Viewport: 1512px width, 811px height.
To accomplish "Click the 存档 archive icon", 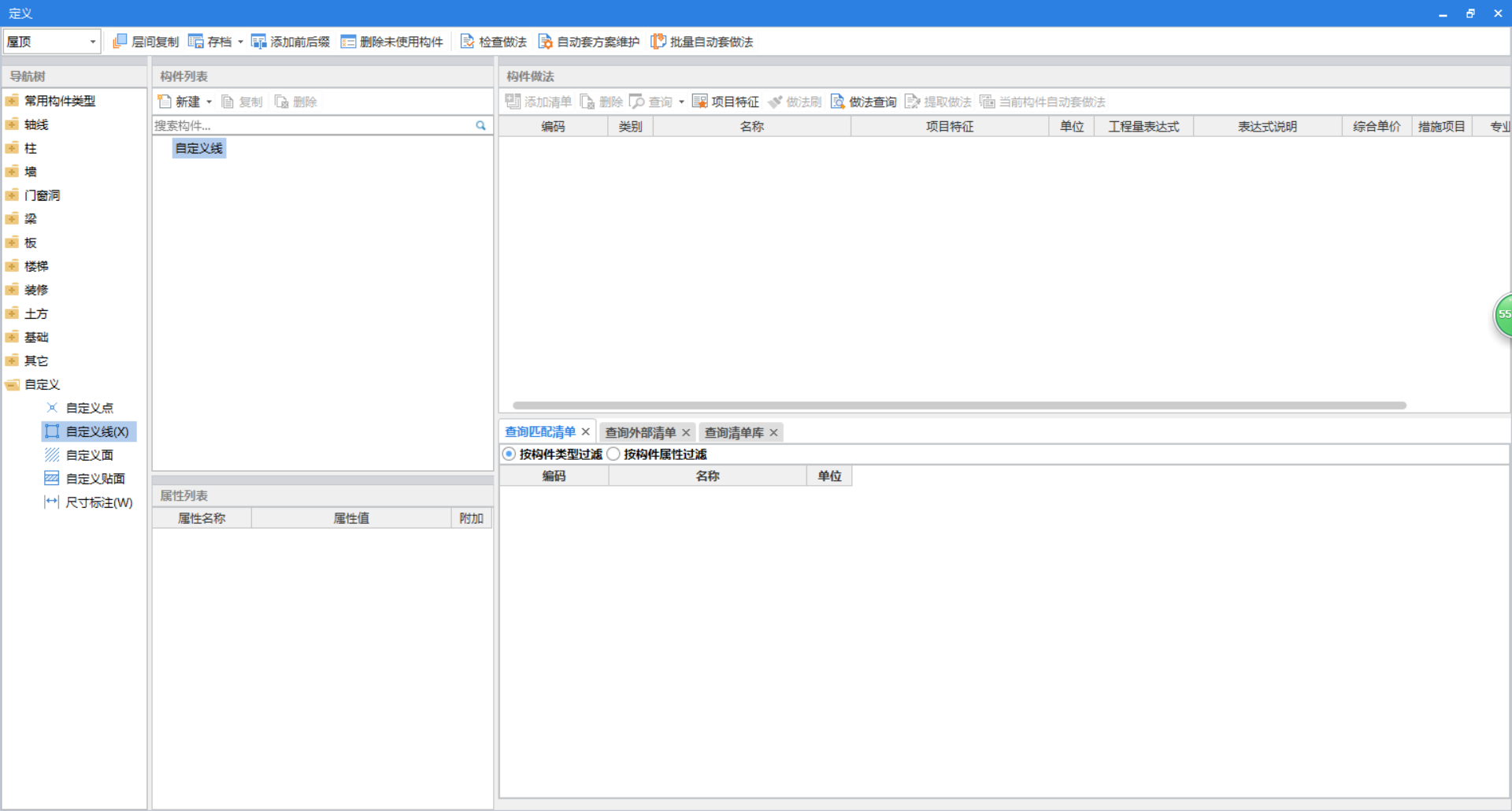I will coord(195,41).
